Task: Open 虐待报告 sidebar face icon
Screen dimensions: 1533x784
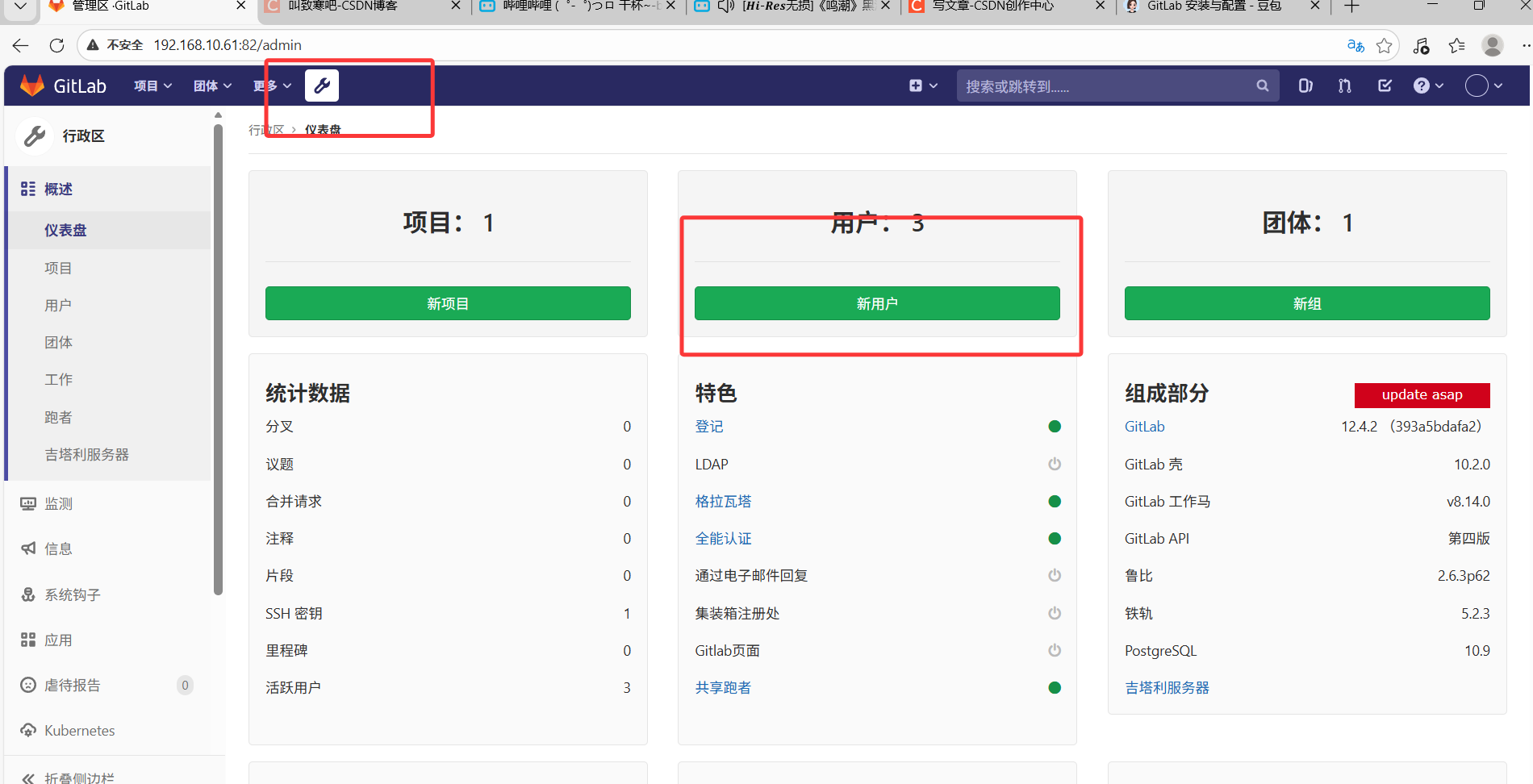Action: click(28, 685)
